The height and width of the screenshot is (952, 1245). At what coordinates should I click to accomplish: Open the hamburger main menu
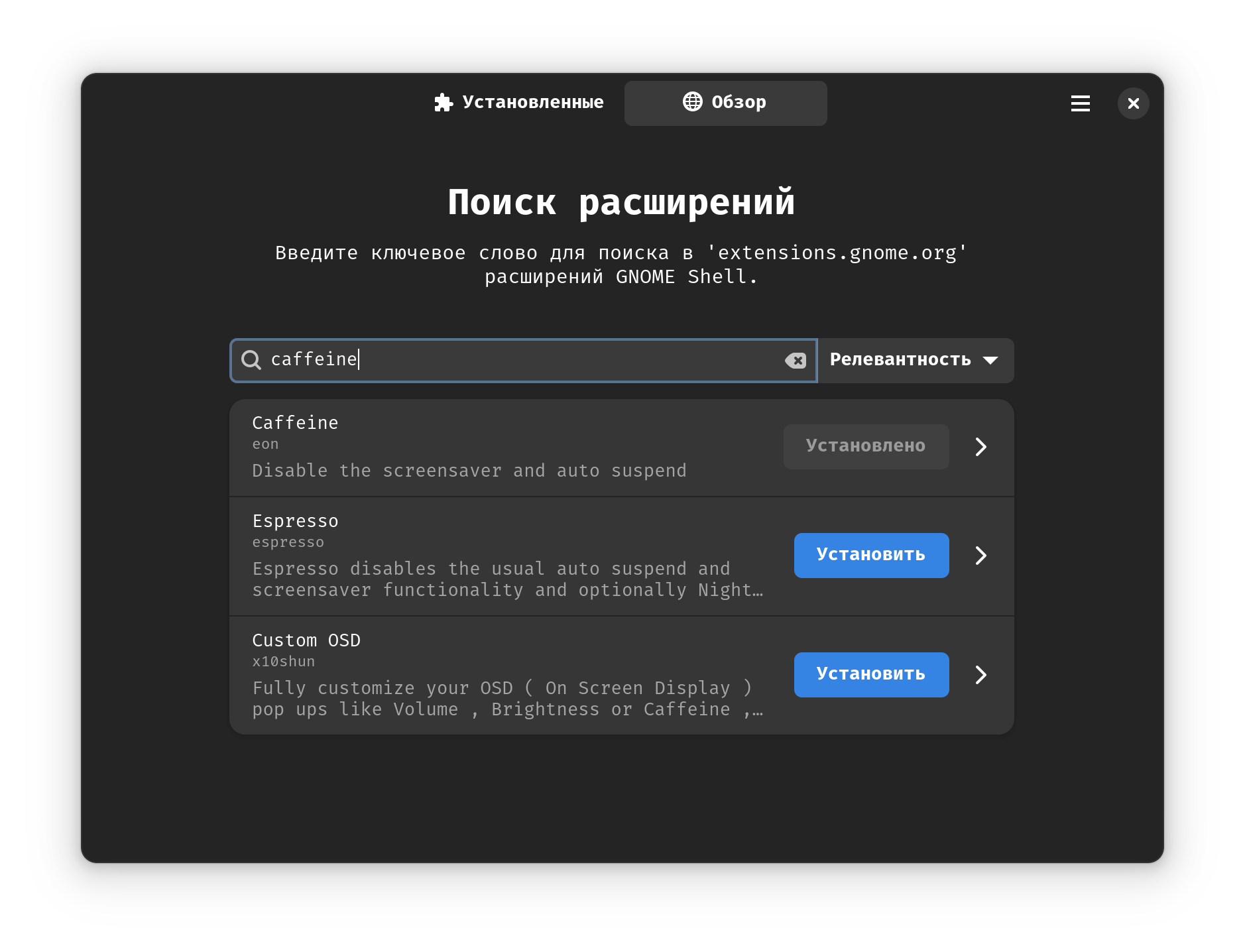coord(1080,103)
